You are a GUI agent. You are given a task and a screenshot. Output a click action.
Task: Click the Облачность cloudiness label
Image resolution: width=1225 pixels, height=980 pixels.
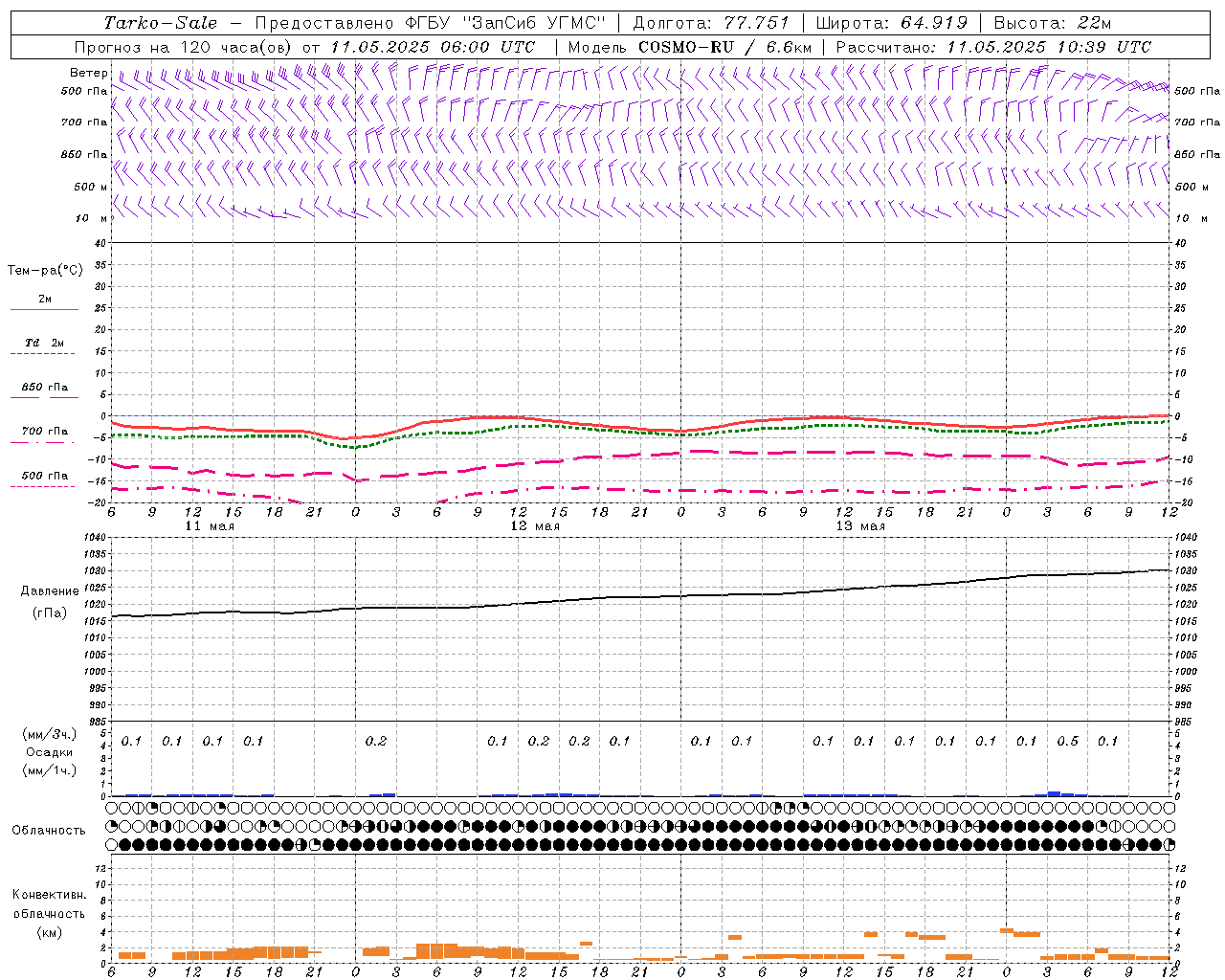click(x=49, y=831)
